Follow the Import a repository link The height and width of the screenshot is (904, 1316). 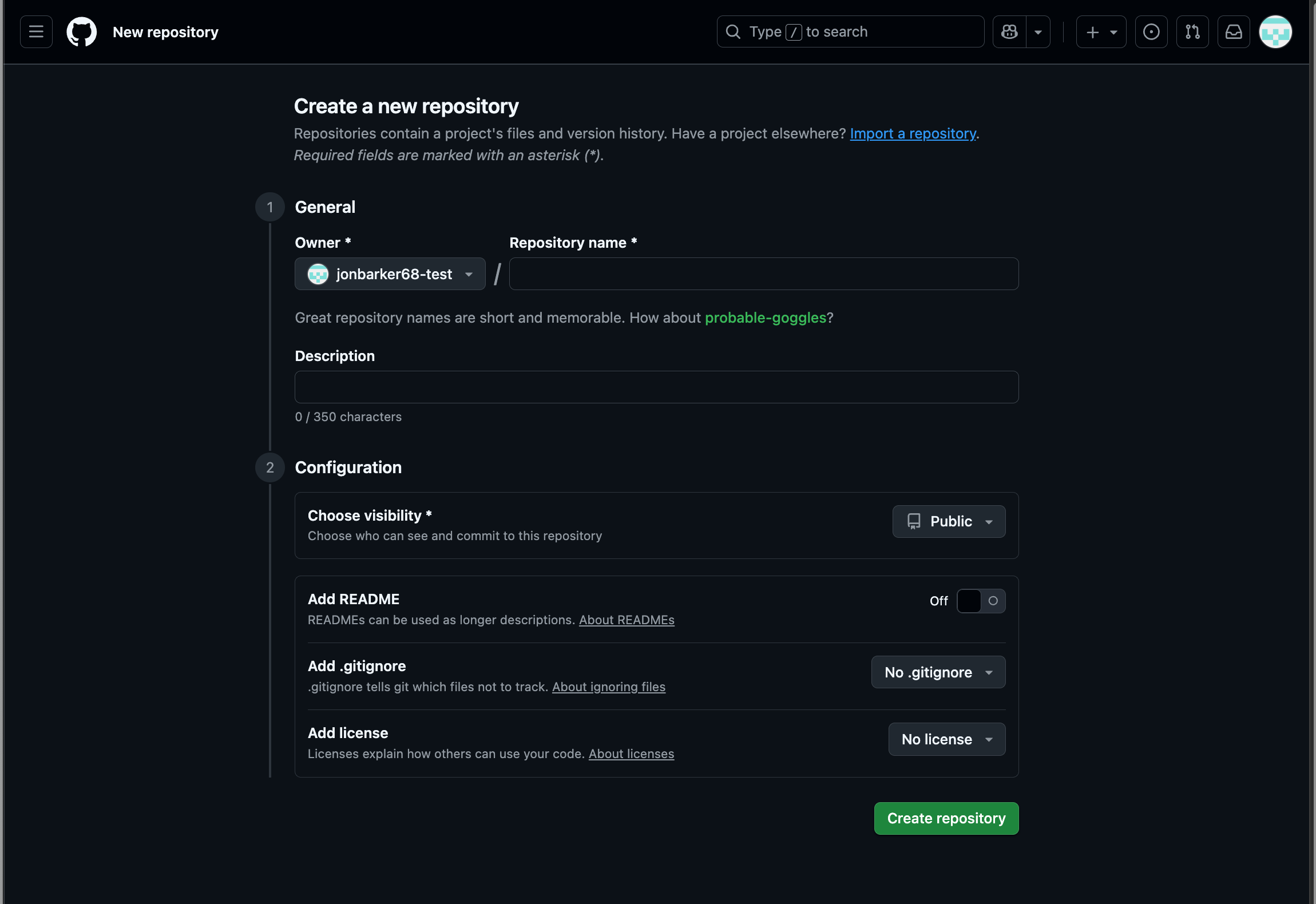[913, 133]
